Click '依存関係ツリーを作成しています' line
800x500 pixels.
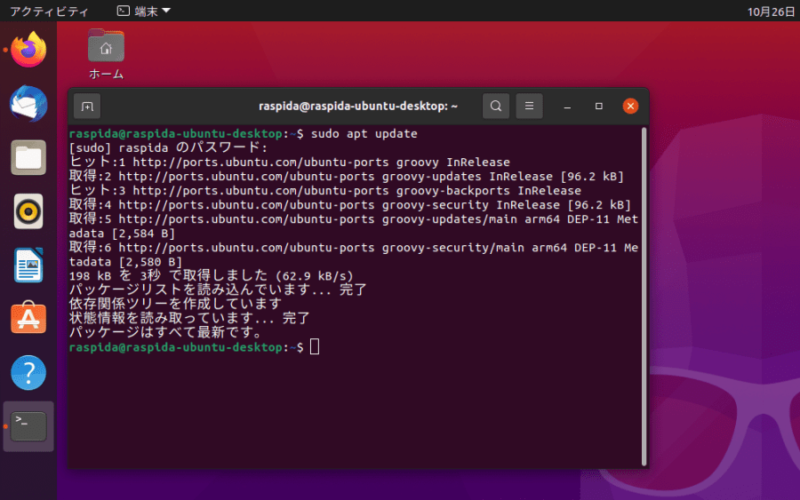click(x=176, y=304)
